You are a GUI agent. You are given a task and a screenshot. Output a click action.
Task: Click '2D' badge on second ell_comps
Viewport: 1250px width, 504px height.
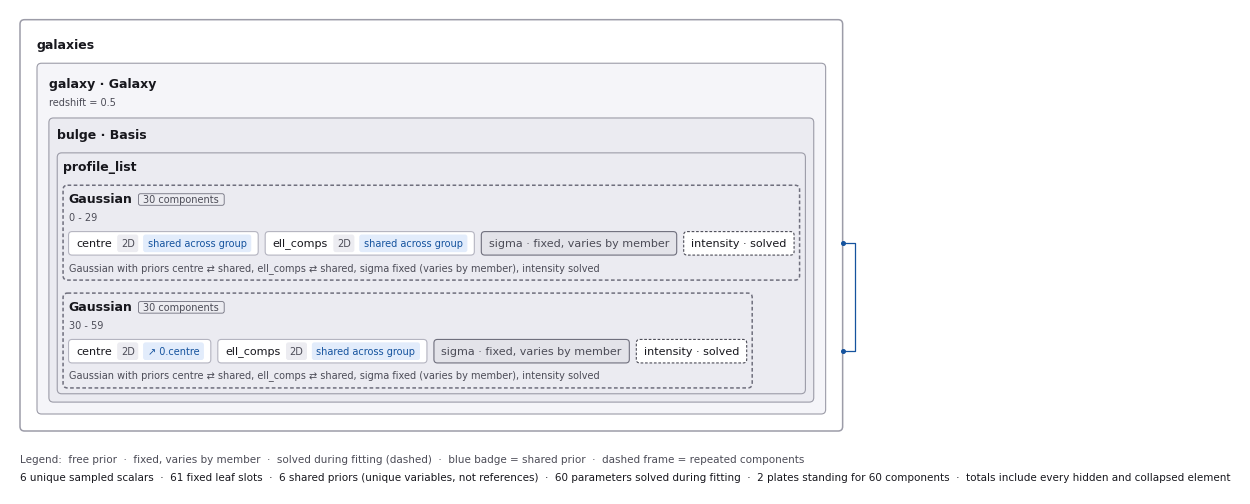[296, 352]
